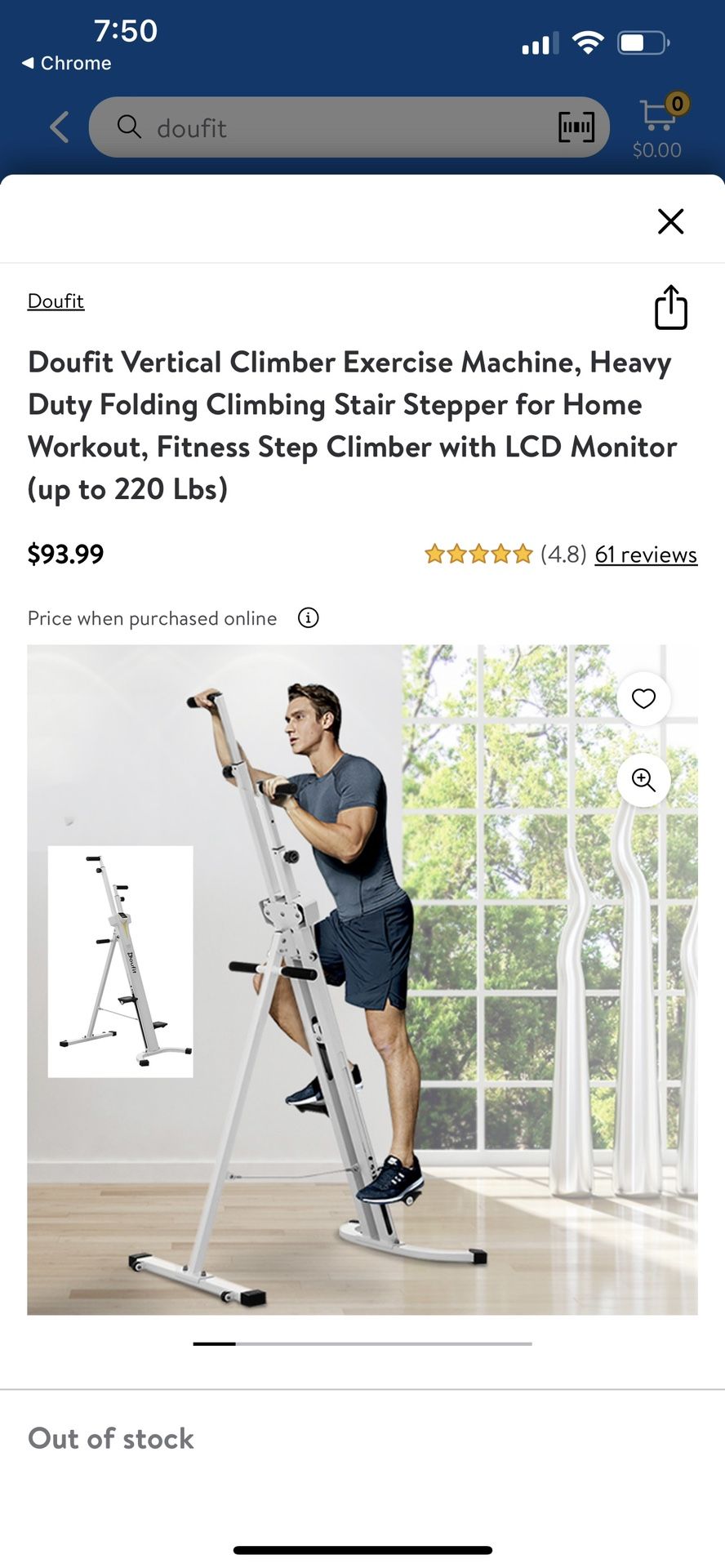This screenshot has width=725, height=1568.
Task: Tap the image carousel progress indicator
Action: [x=362, y=1343]
